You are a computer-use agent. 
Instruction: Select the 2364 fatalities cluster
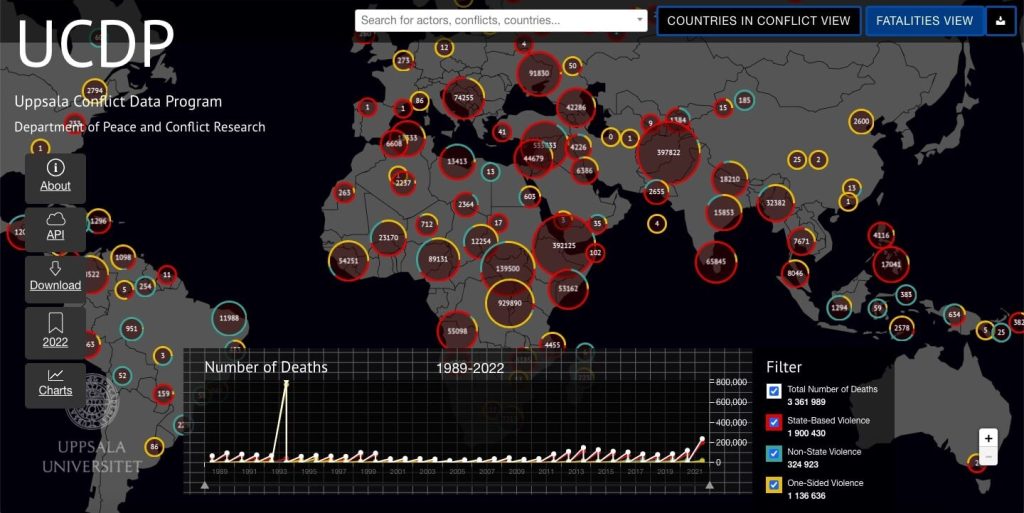[x=465, y=204]
